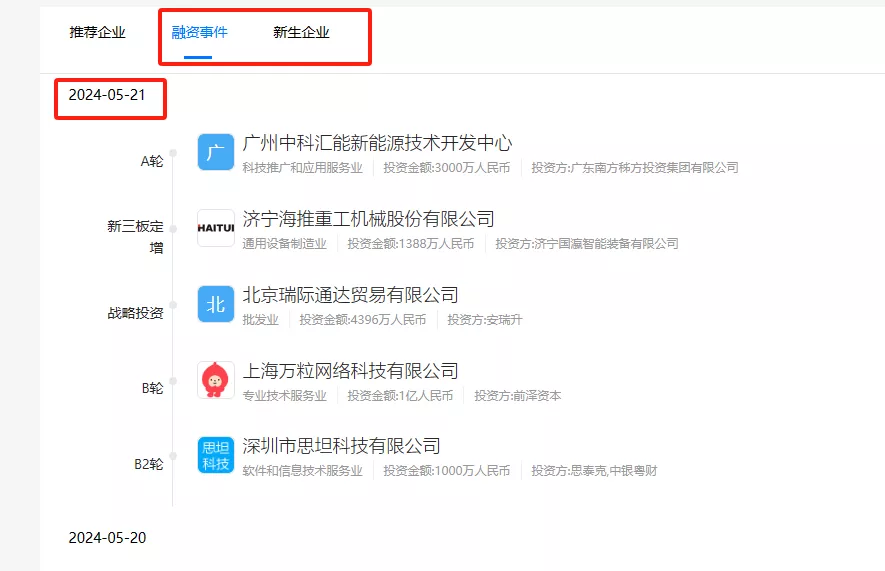Click 通用设备制造业 industry text
This screenshot has width=885, height=571.
284,244
